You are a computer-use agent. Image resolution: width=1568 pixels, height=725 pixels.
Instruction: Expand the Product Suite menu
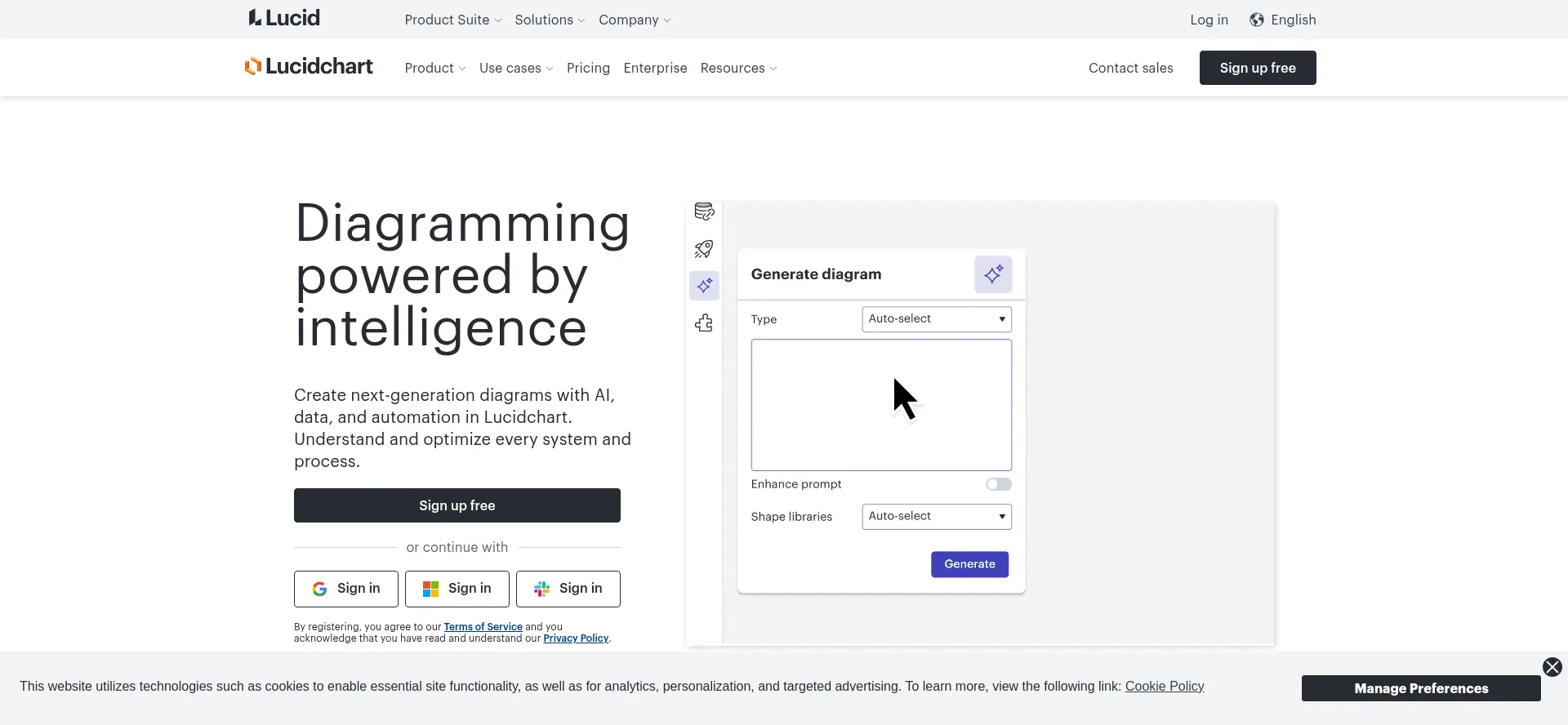(x=453, y=20)
